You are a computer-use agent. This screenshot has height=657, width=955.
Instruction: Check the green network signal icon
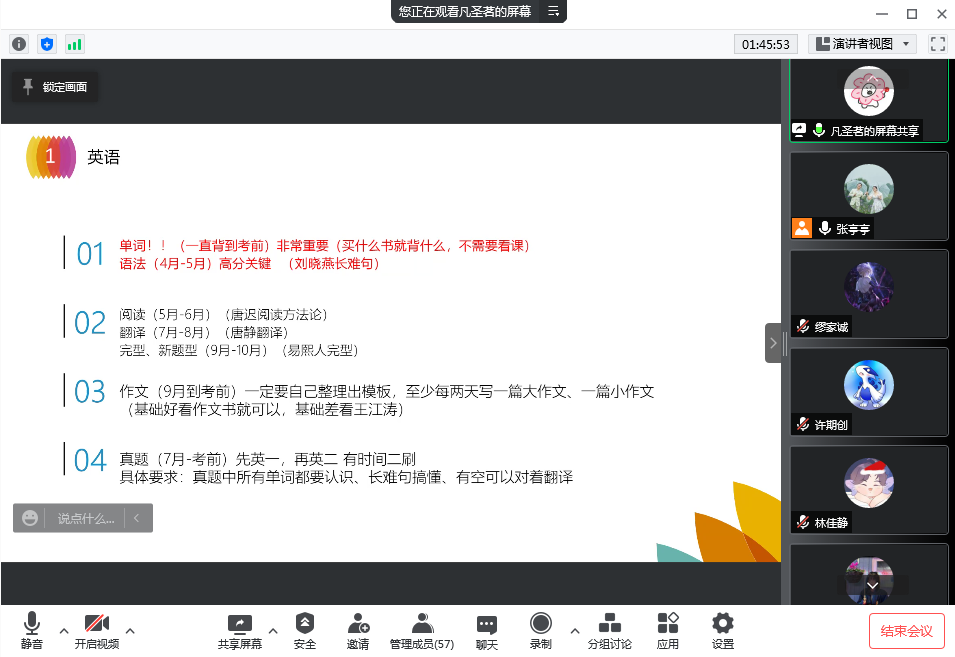[74, 44]
